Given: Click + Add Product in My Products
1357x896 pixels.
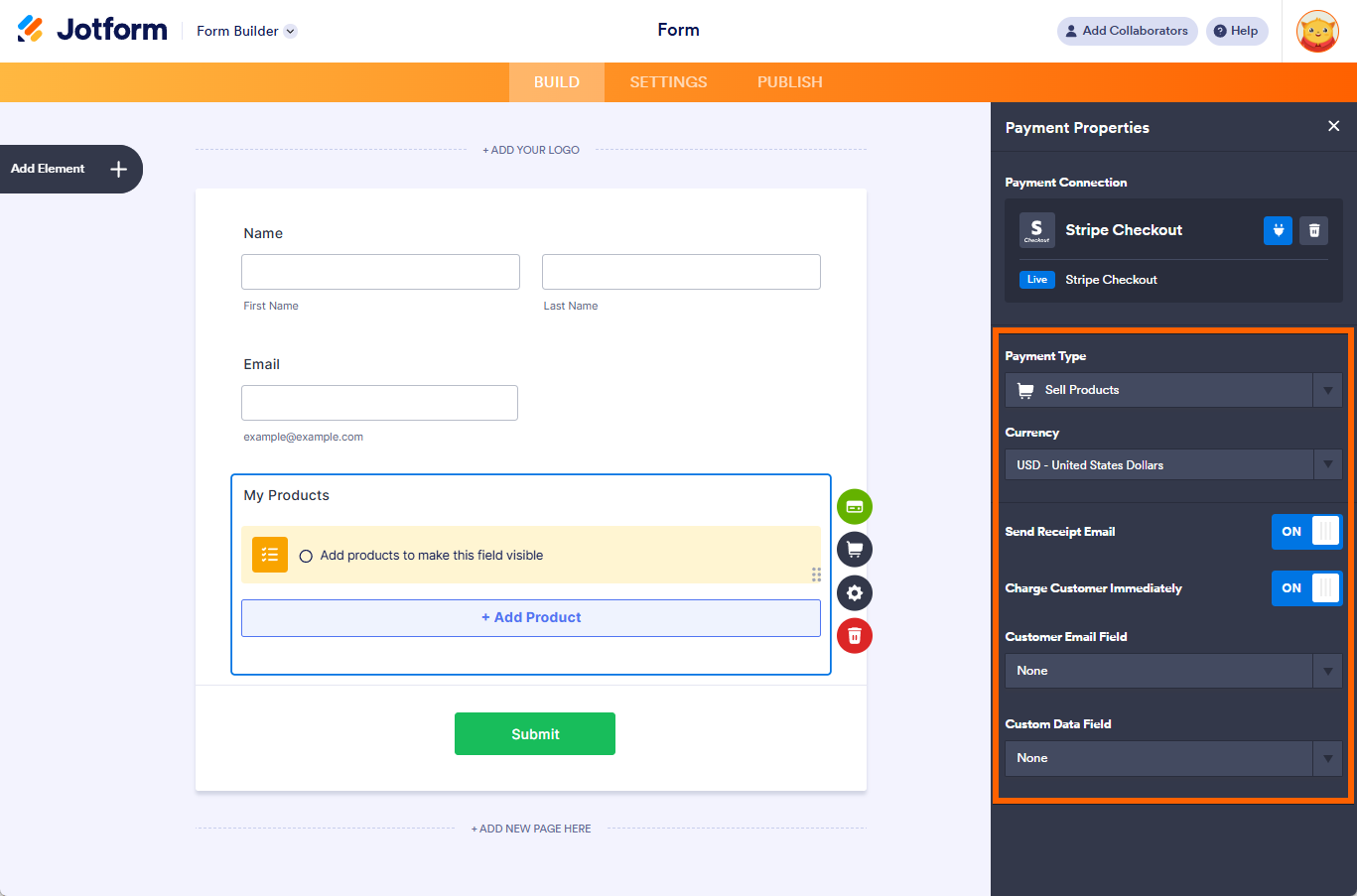Looking at the screenshot, I should tap(531, 617).
